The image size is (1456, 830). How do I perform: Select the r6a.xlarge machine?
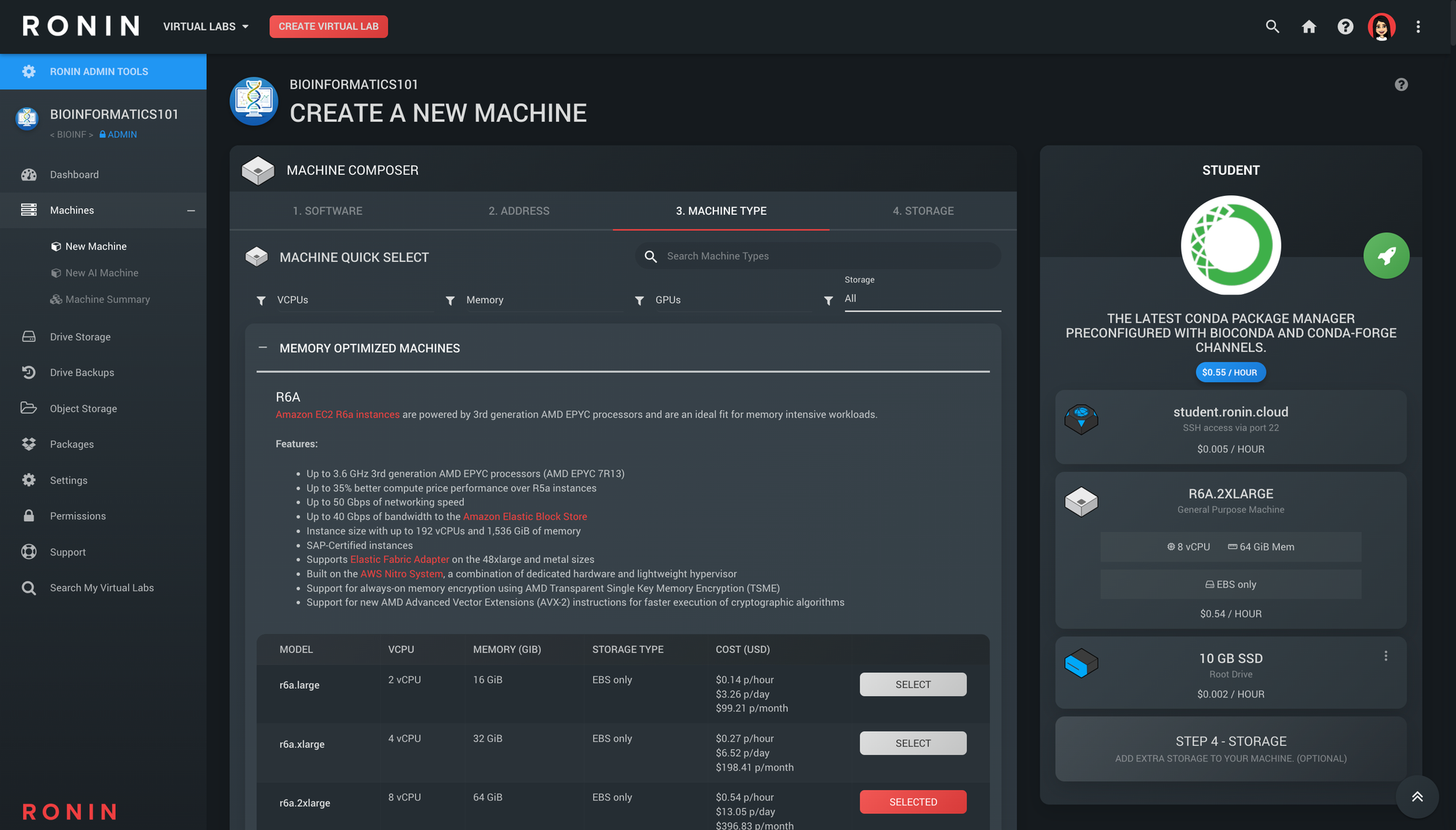(x=912, y=743)
